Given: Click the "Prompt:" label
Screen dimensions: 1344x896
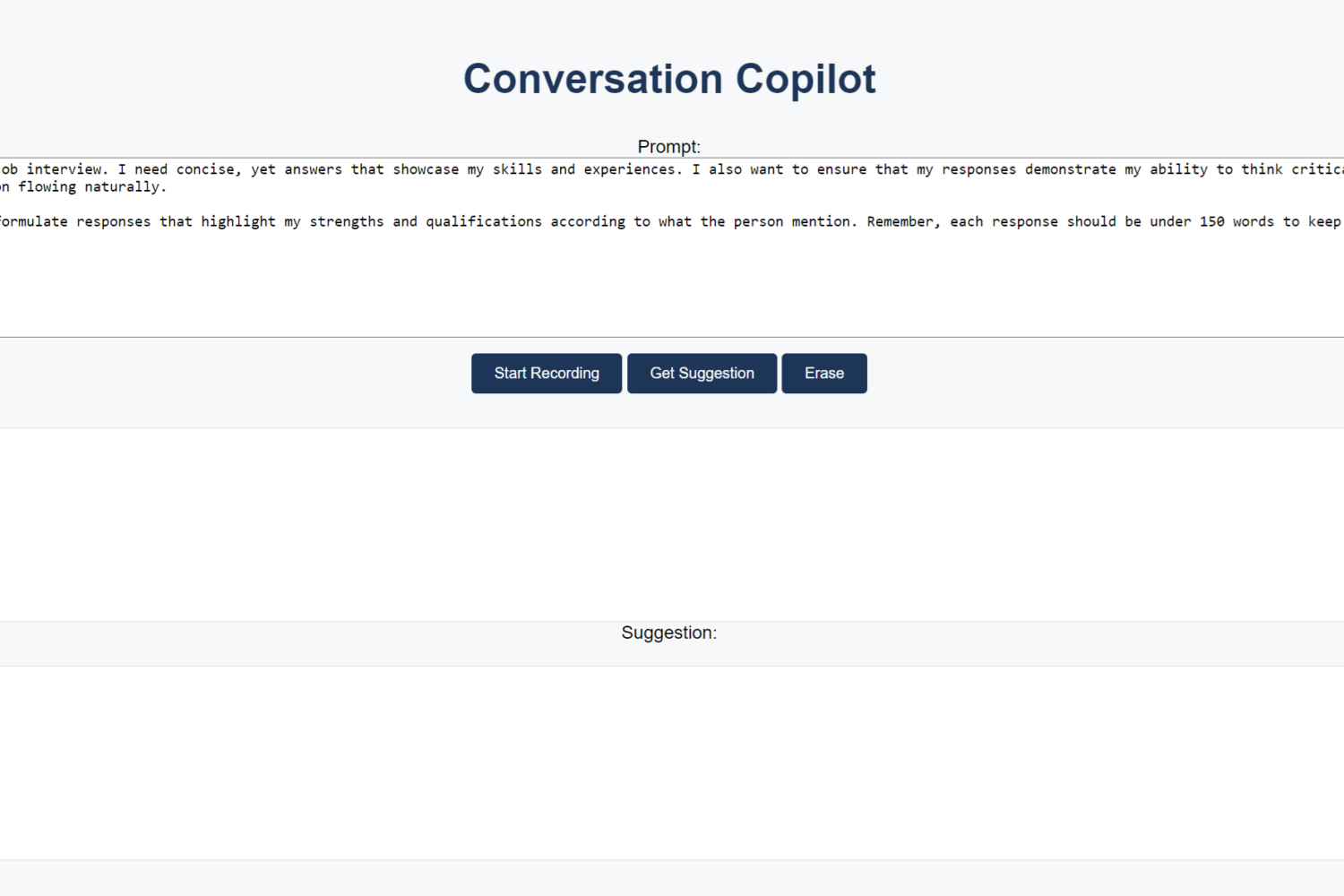Looking at the screenshot, I should [669, 147].
